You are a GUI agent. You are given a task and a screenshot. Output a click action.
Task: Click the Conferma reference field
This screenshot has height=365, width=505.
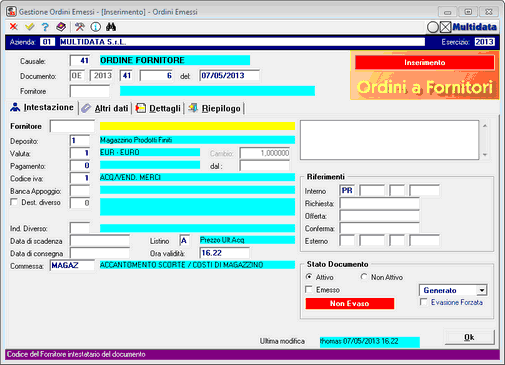tap(379, 228)
